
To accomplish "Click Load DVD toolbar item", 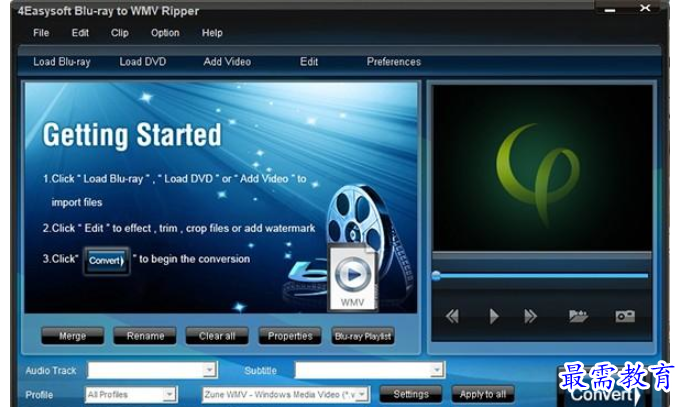I will pyautogui.click(x=143, y=62).
